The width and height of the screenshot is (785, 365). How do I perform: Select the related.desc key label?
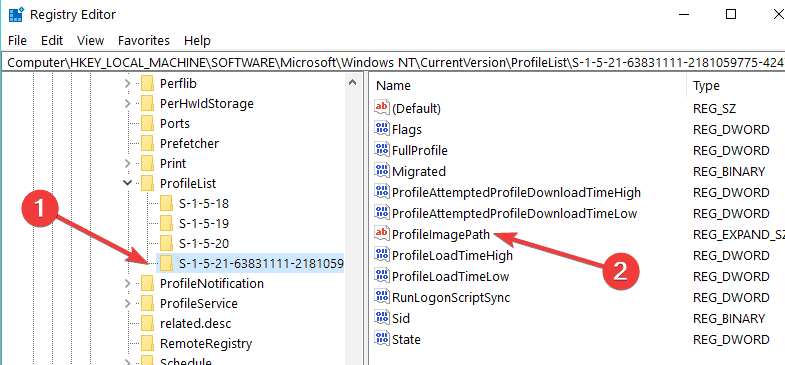tap(195, 324)
